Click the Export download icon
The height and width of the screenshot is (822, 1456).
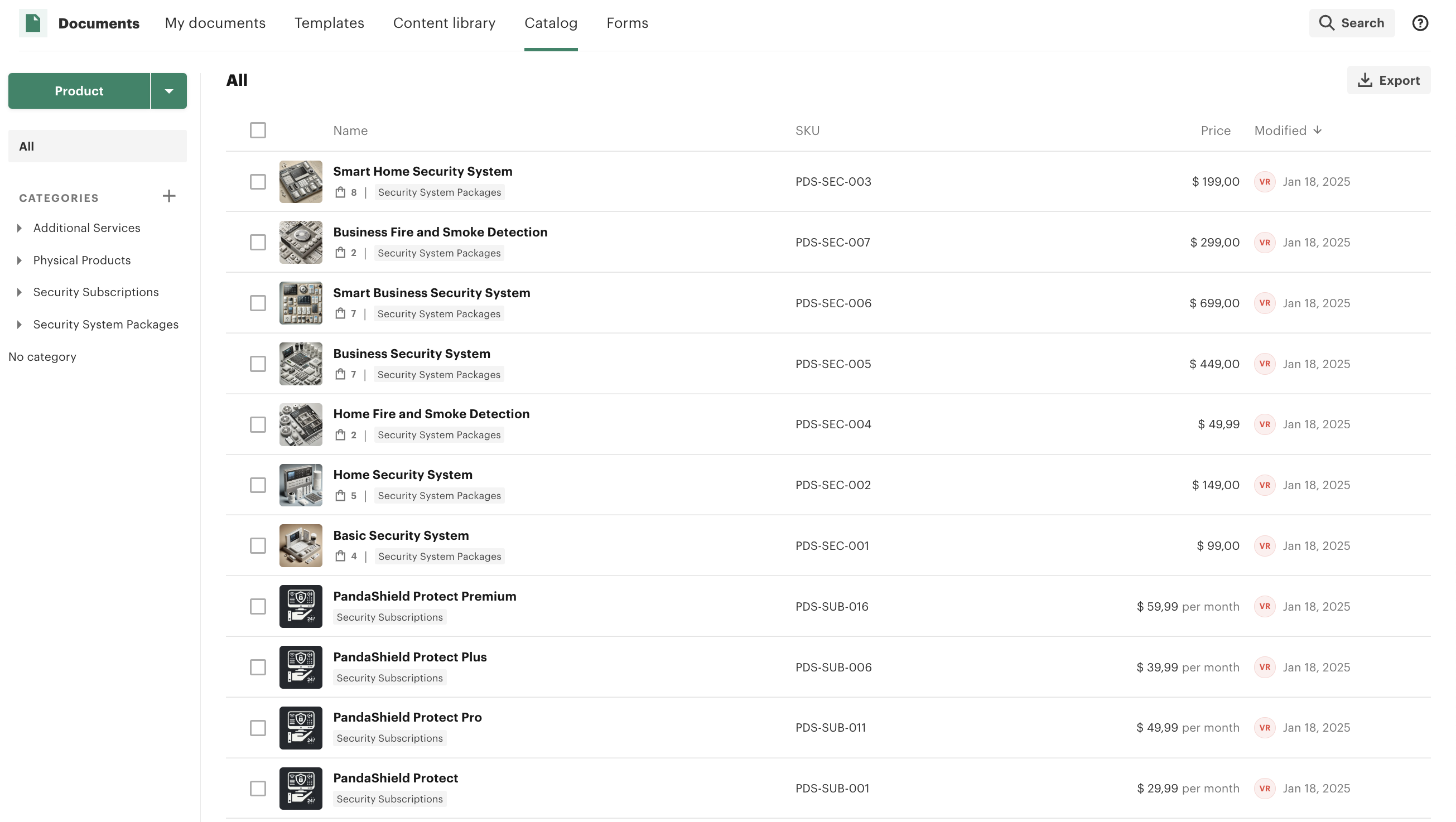point(1365,80)
